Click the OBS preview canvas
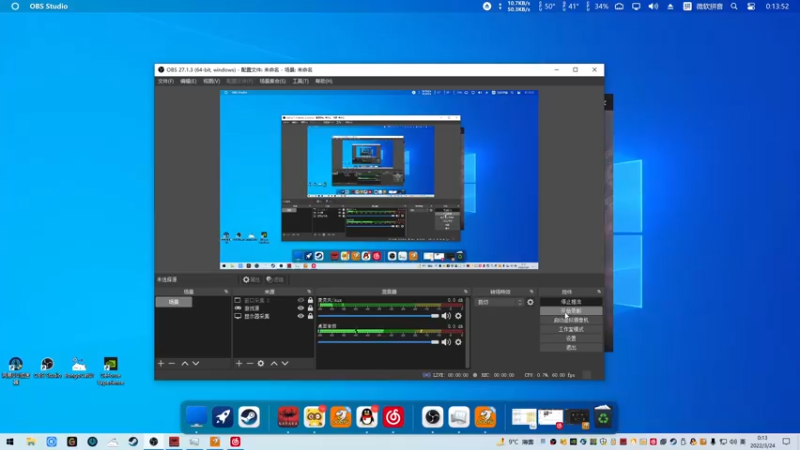800x450 pixels. [x=379, y=180]
